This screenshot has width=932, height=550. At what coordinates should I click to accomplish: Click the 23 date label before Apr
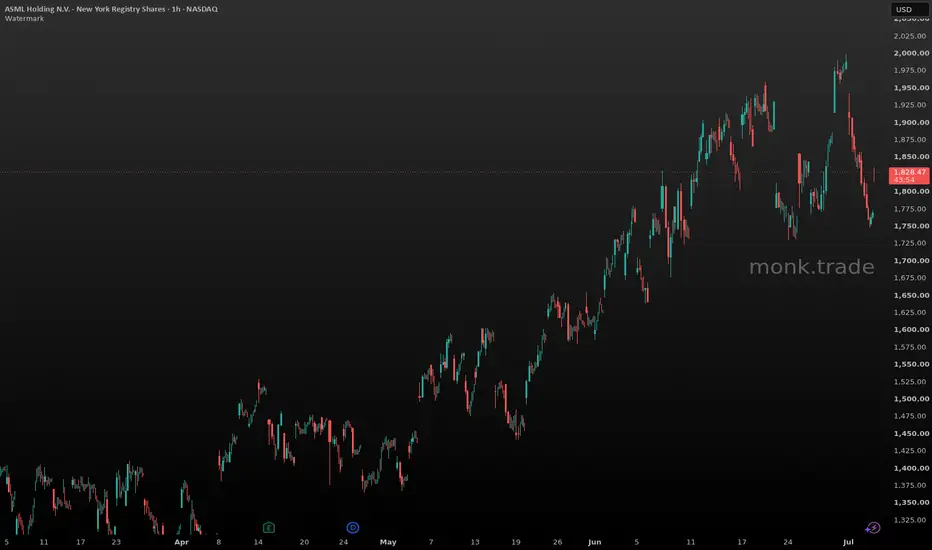pos(116,542)
